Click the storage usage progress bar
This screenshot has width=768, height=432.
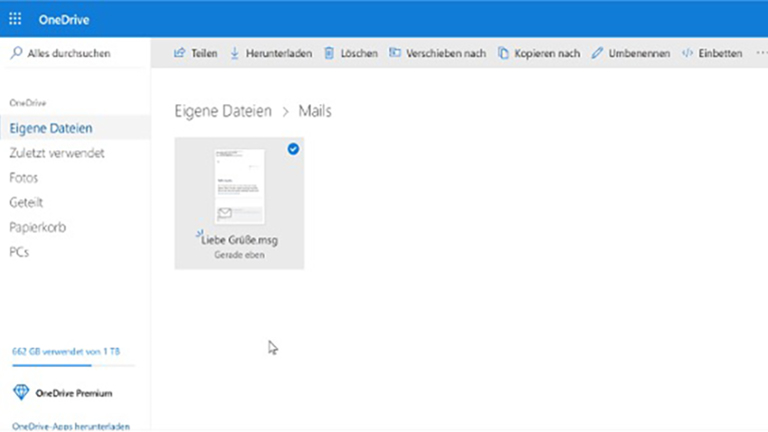[x=72, y=366]
